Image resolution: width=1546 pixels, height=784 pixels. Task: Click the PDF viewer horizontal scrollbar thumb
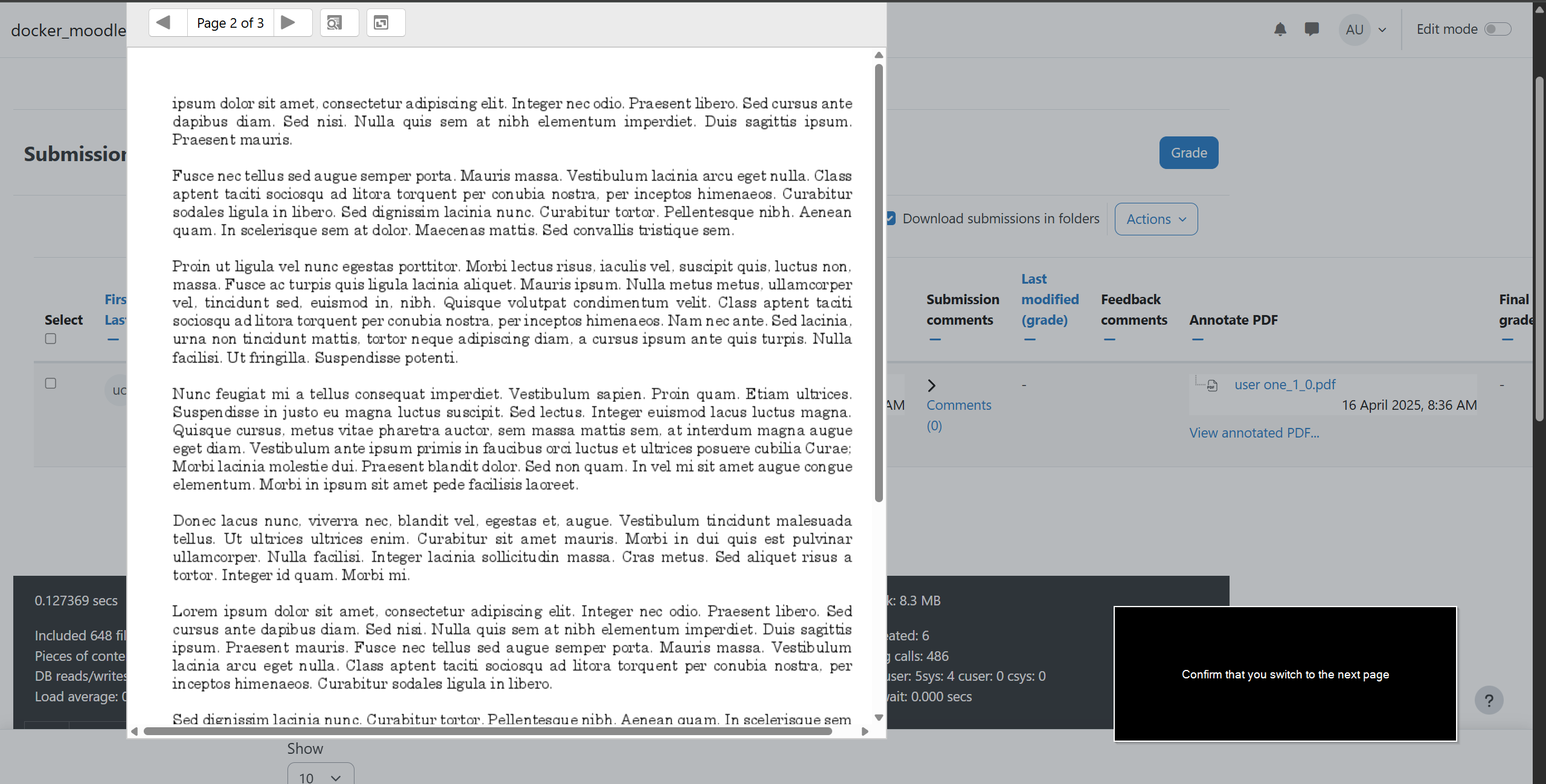[x=488, y=731]
